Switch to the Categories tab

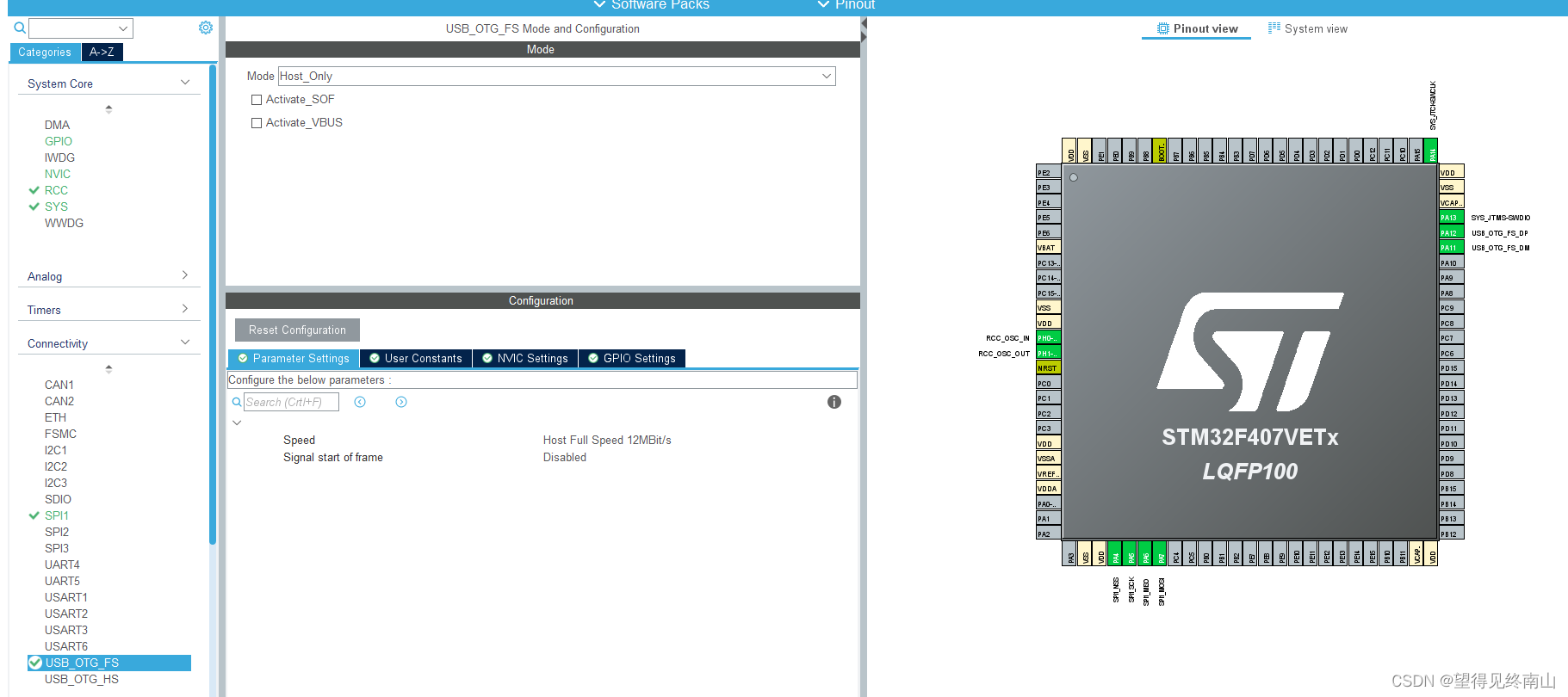tap(45, 52)
